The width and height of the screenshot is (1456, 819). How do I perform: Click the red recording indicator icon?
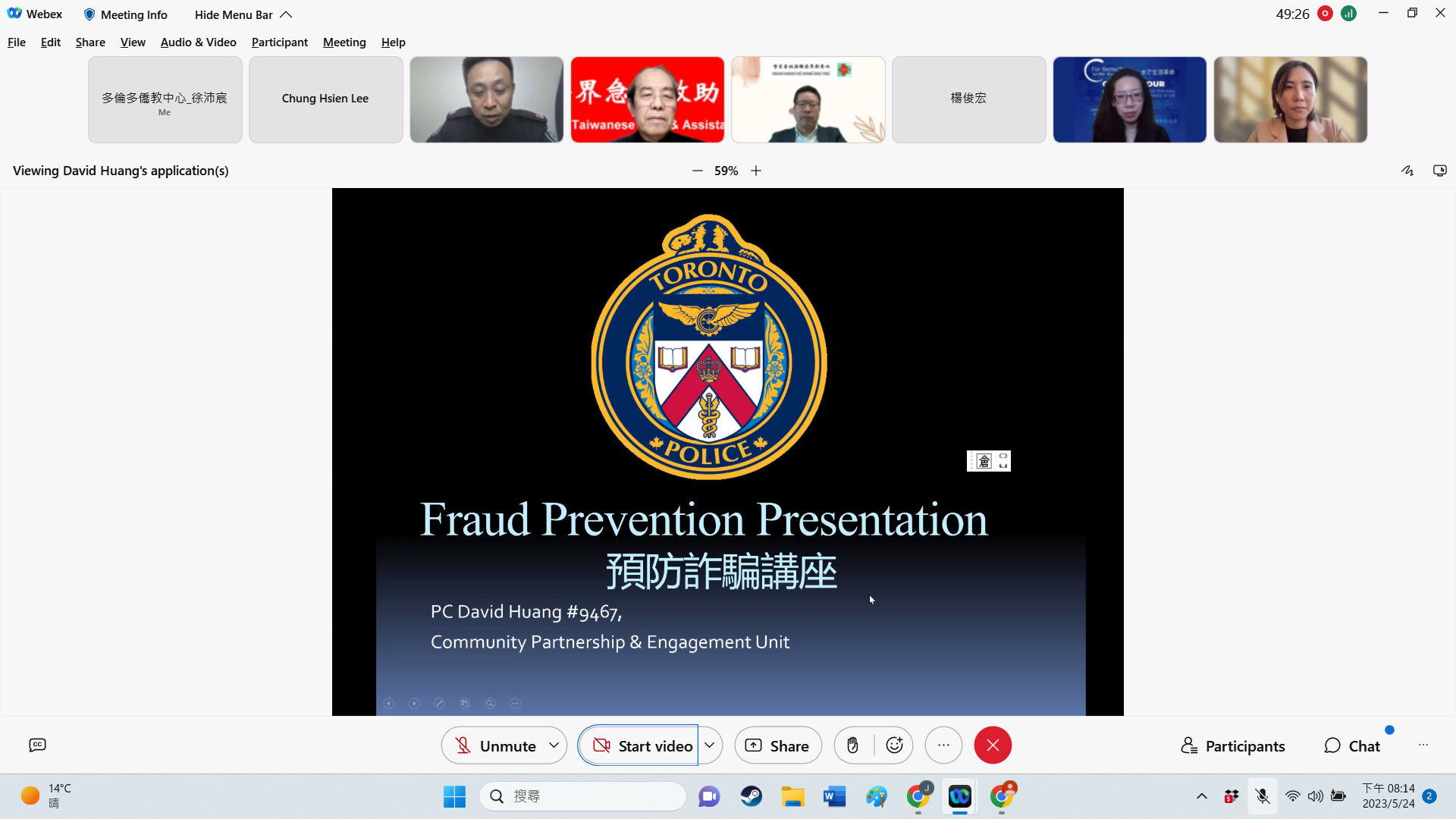pos(1325,14)
